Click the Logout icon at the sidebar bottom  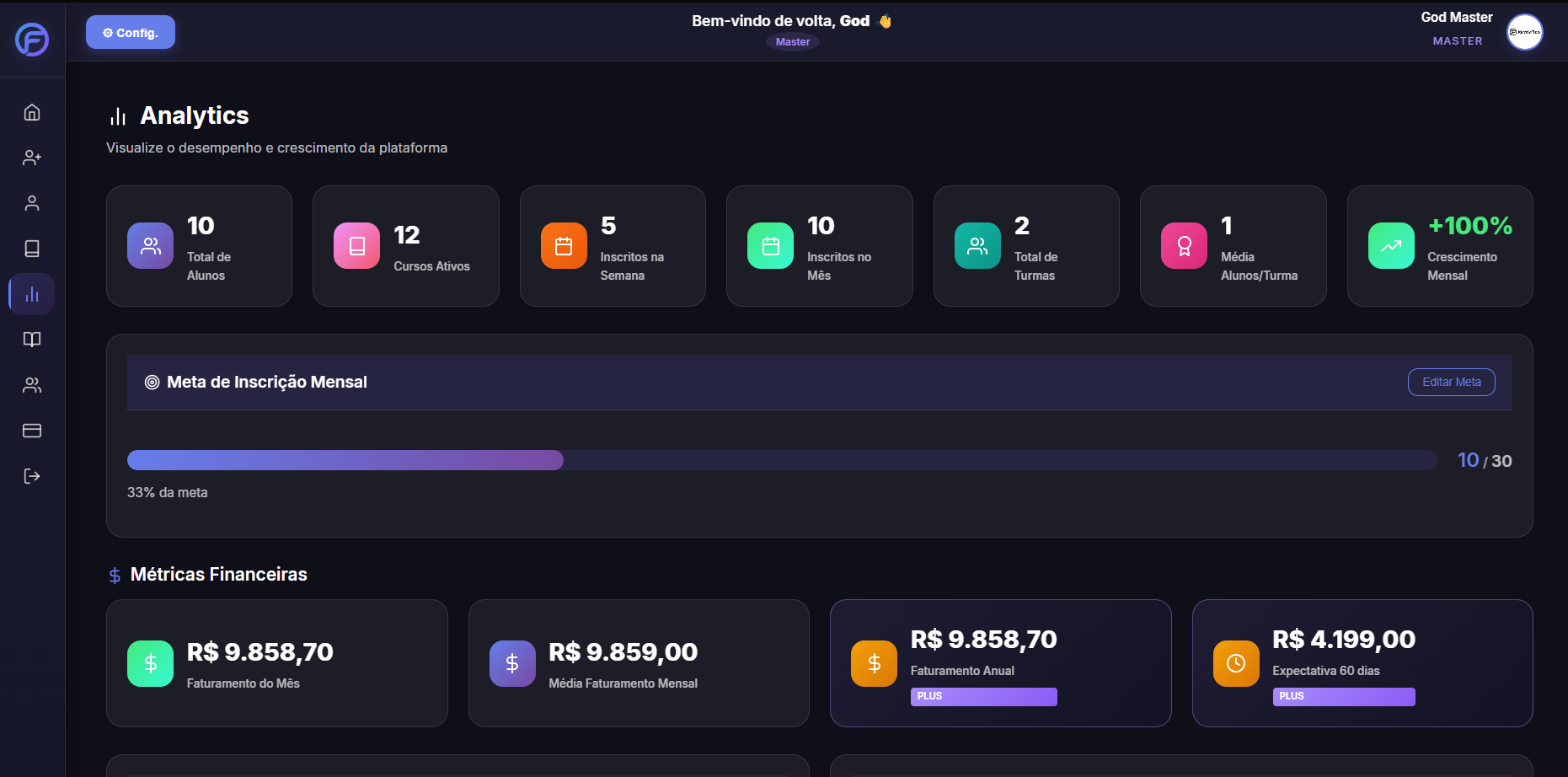tap(31, 476)
